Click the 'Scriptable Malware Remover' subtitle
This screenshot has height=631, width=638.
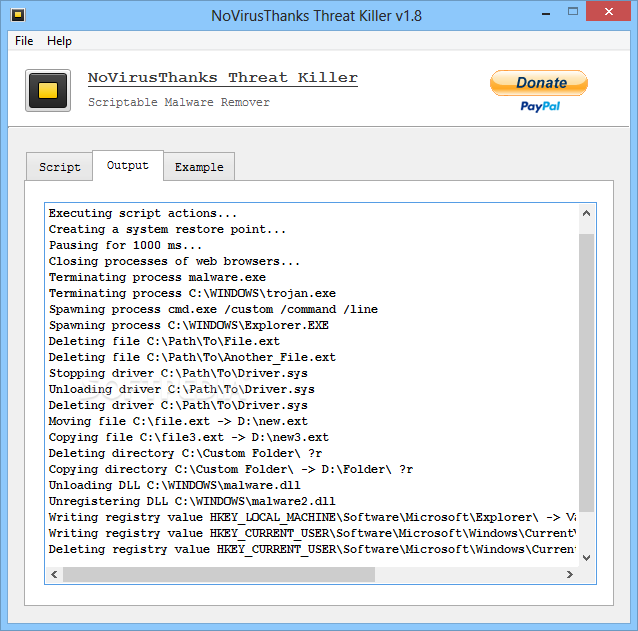tap(179, 102)
